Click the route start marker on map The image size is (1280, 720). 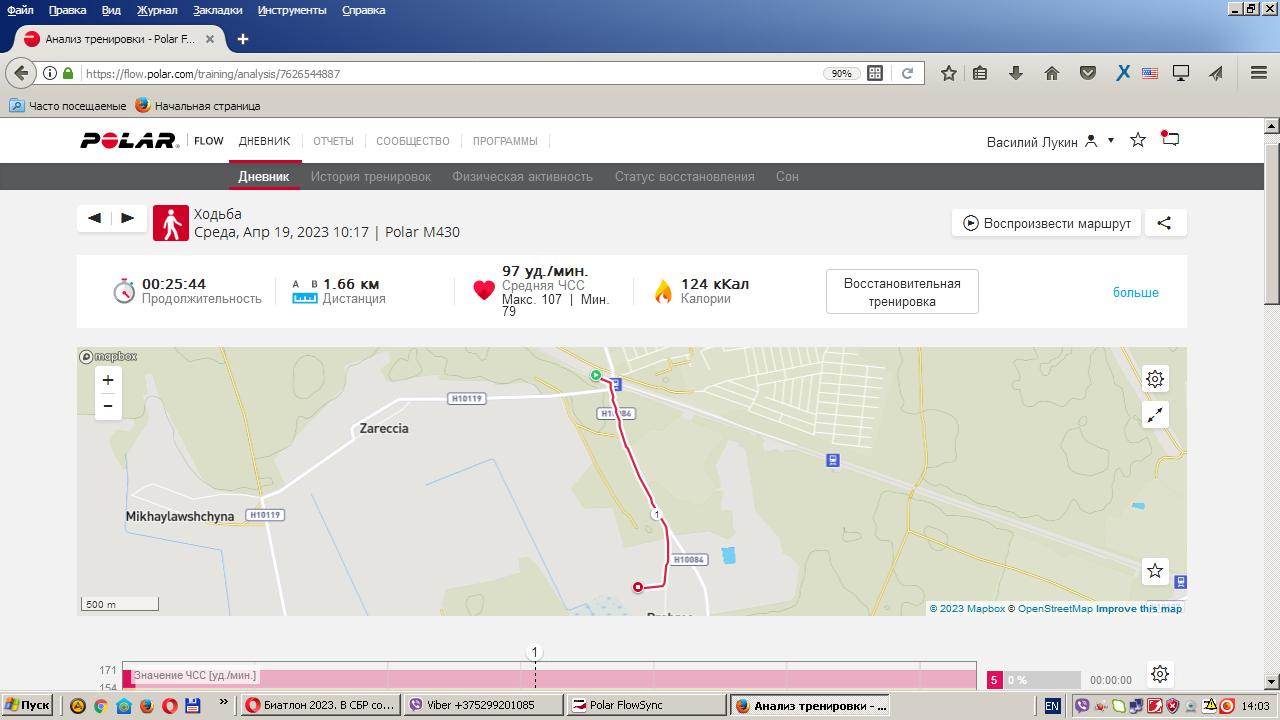coord(596,376)
